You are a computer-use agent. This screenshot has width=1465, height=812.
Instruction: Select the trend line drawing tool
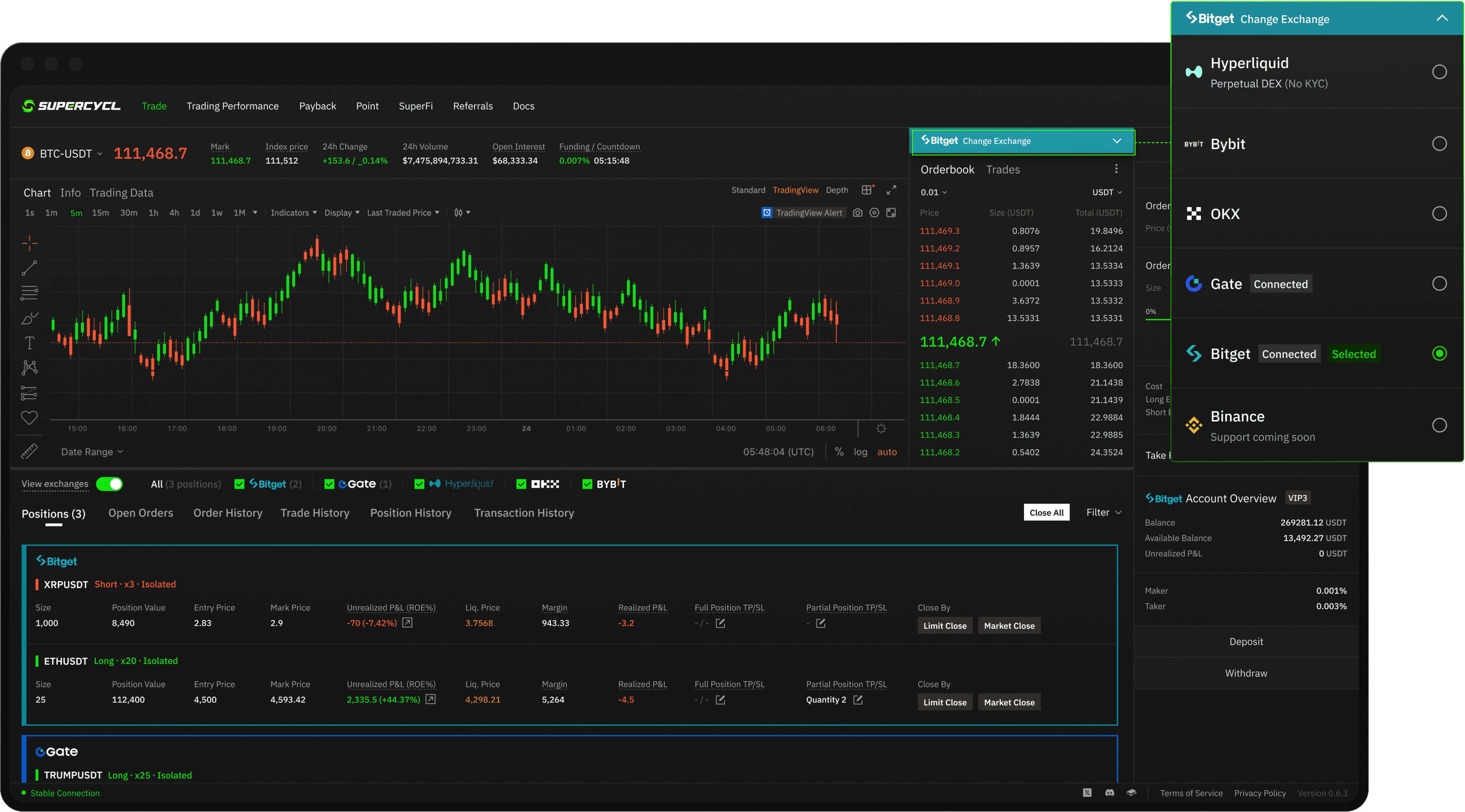[30, 268]
